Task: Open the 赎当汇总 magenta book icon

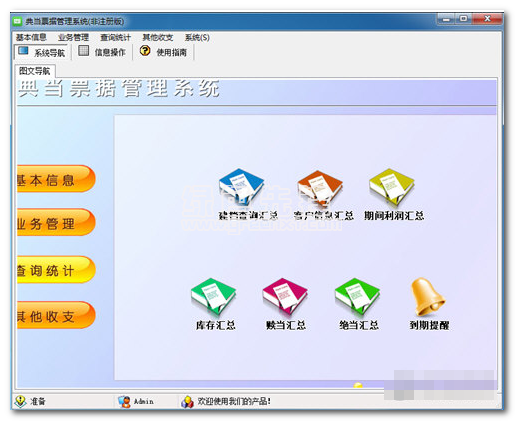Action: pos(285,297)
